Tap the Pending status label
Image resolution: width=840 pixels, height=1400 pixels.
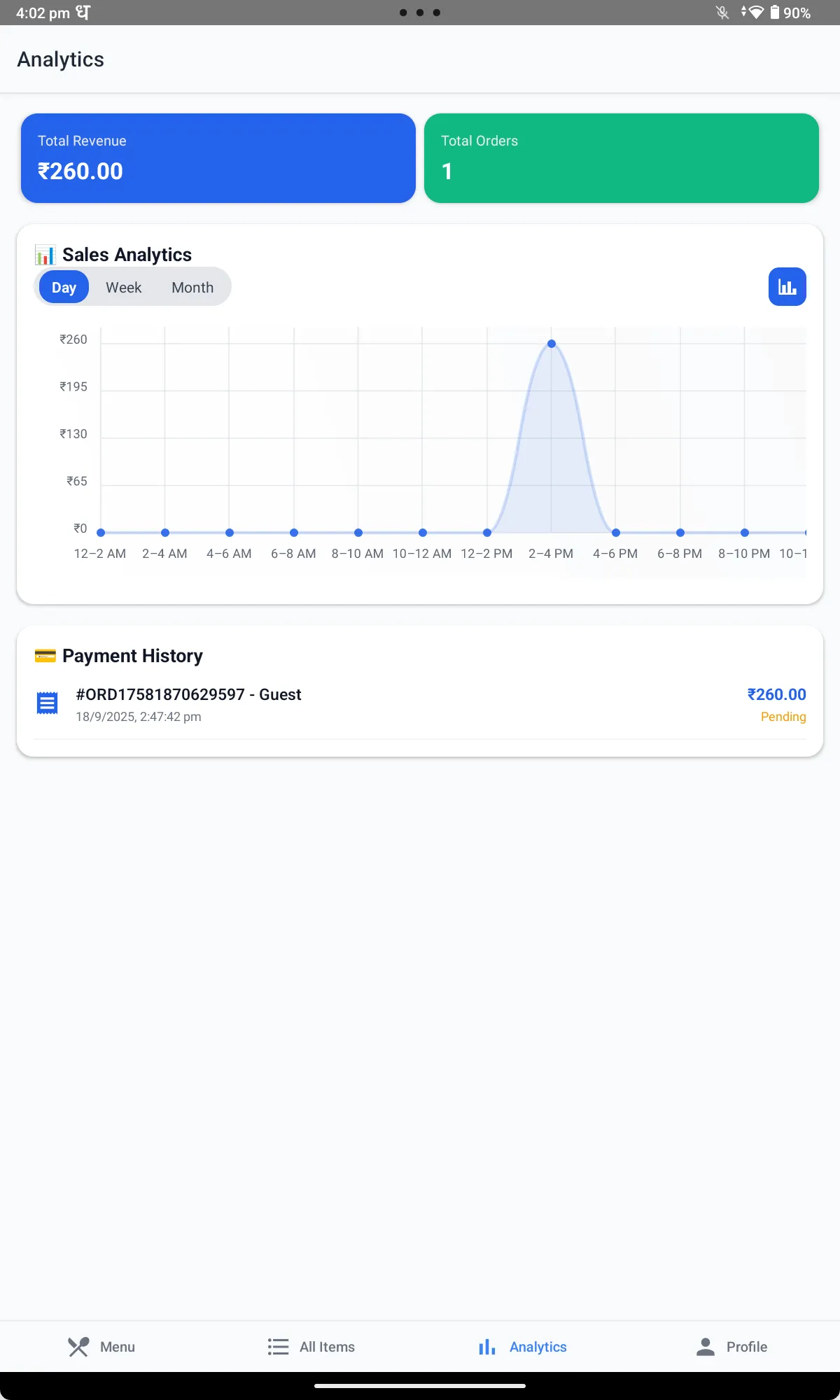[x=783, y=717]
